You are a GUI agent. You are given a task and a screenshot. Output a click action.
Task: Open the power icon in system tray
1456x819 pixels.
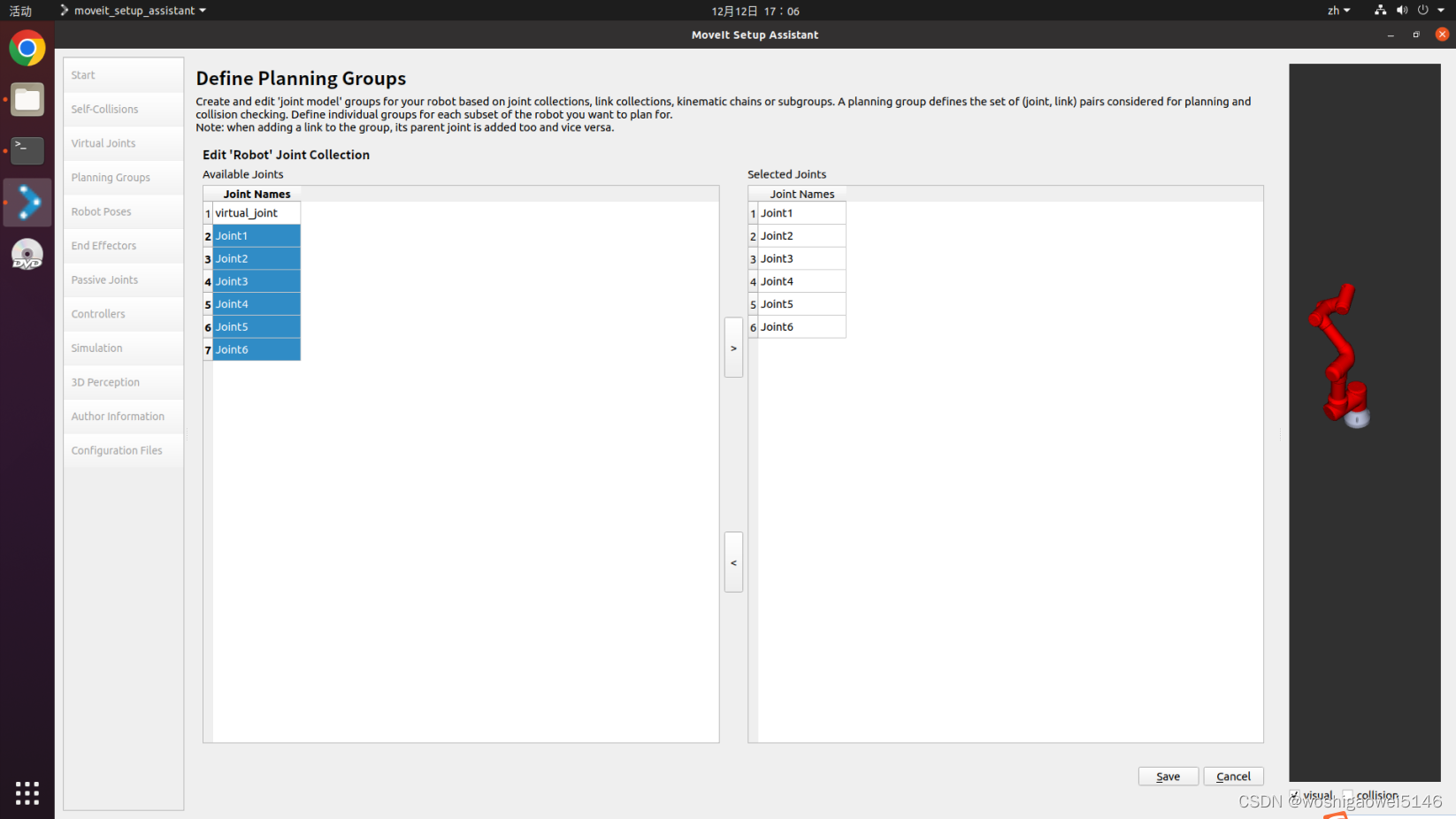tap(1422, 11)
